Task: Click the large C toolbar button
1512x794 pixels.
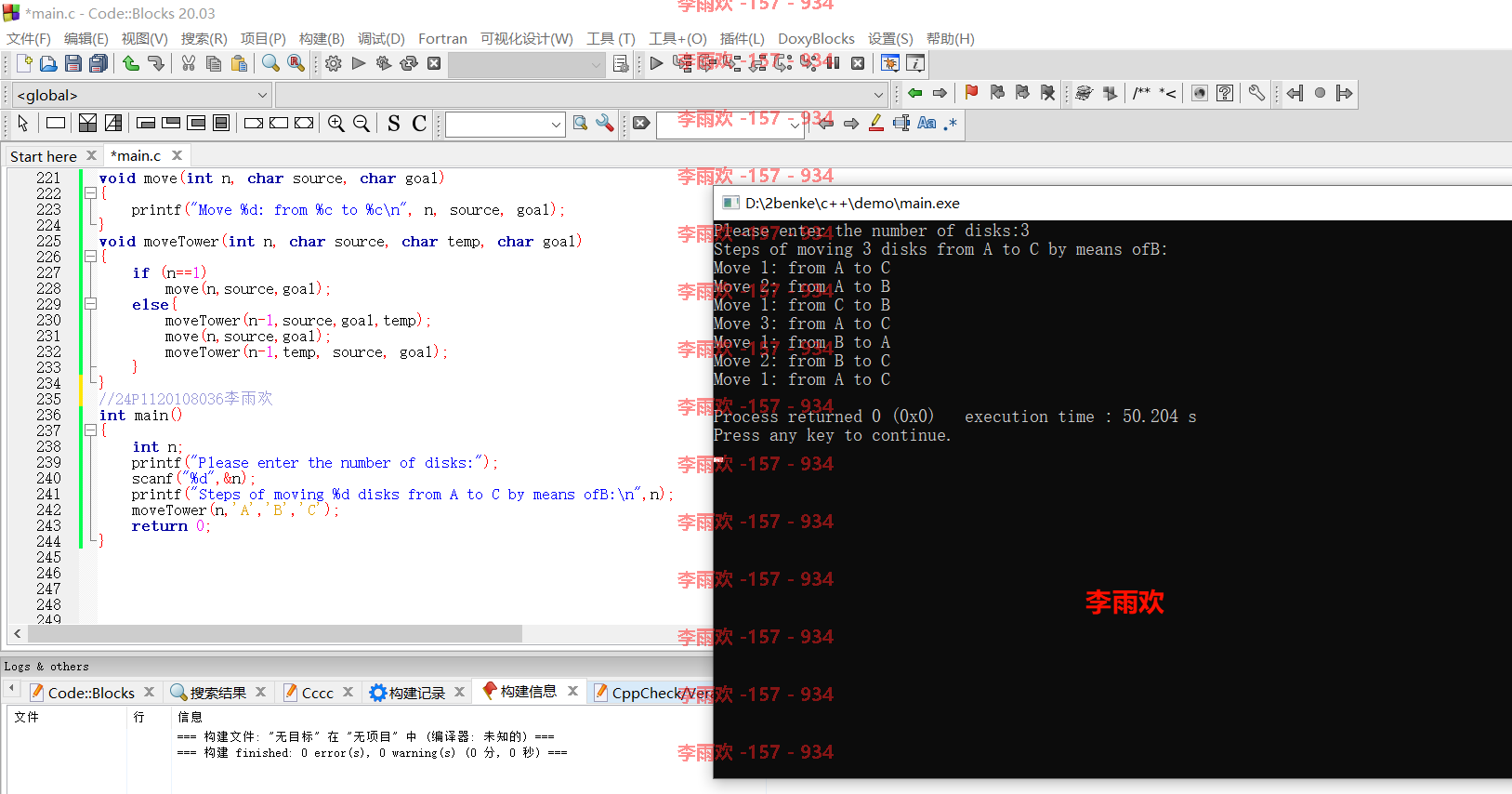Action: [x=419, y=123]
